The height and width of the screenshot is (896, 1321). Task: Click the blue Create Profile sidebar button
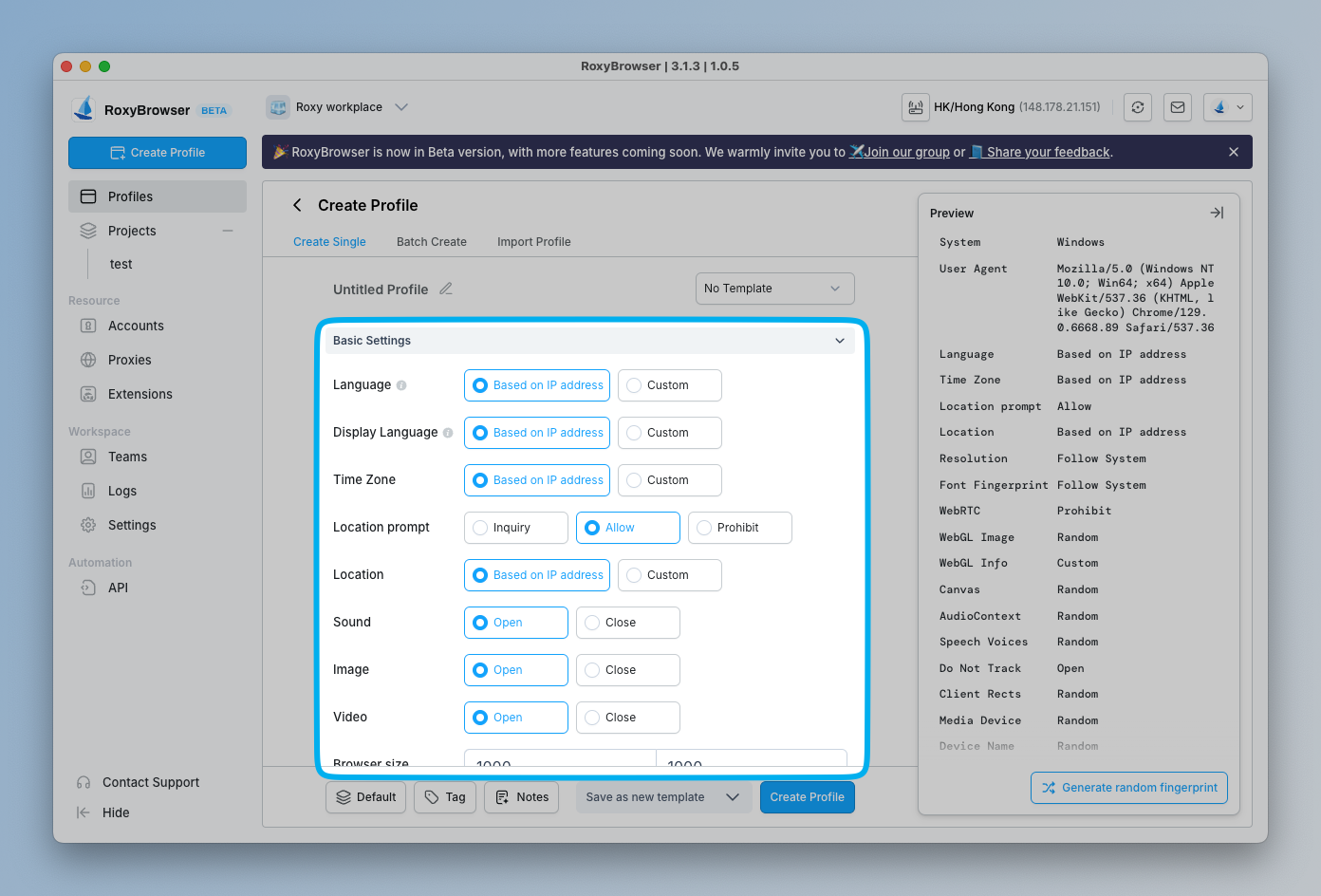point(158,153)
